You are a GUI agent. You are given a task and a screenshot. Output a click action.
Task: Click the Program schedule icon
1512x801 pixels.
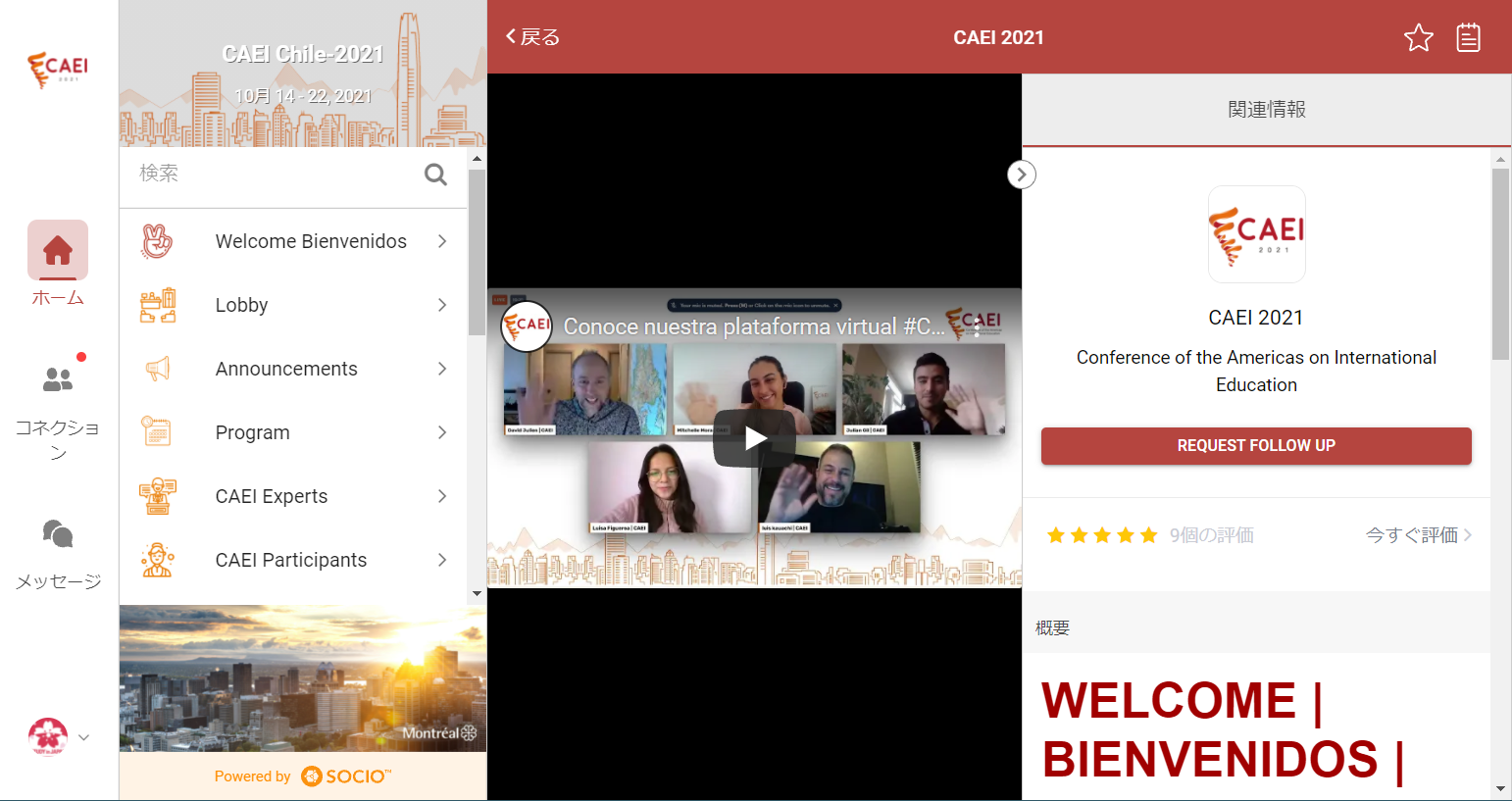pos(157,432)
